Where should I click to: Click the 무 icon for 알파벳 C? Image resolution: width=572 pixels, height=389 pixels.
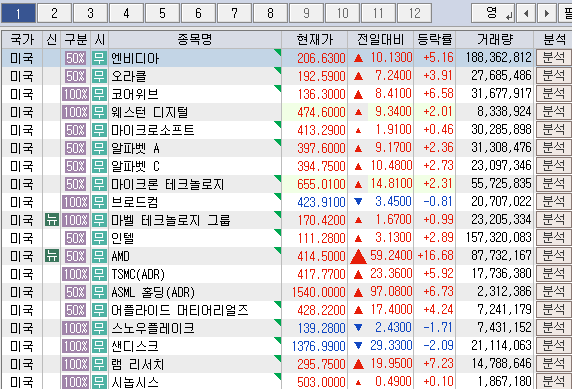pyautogui.click(x=99, y=166)
